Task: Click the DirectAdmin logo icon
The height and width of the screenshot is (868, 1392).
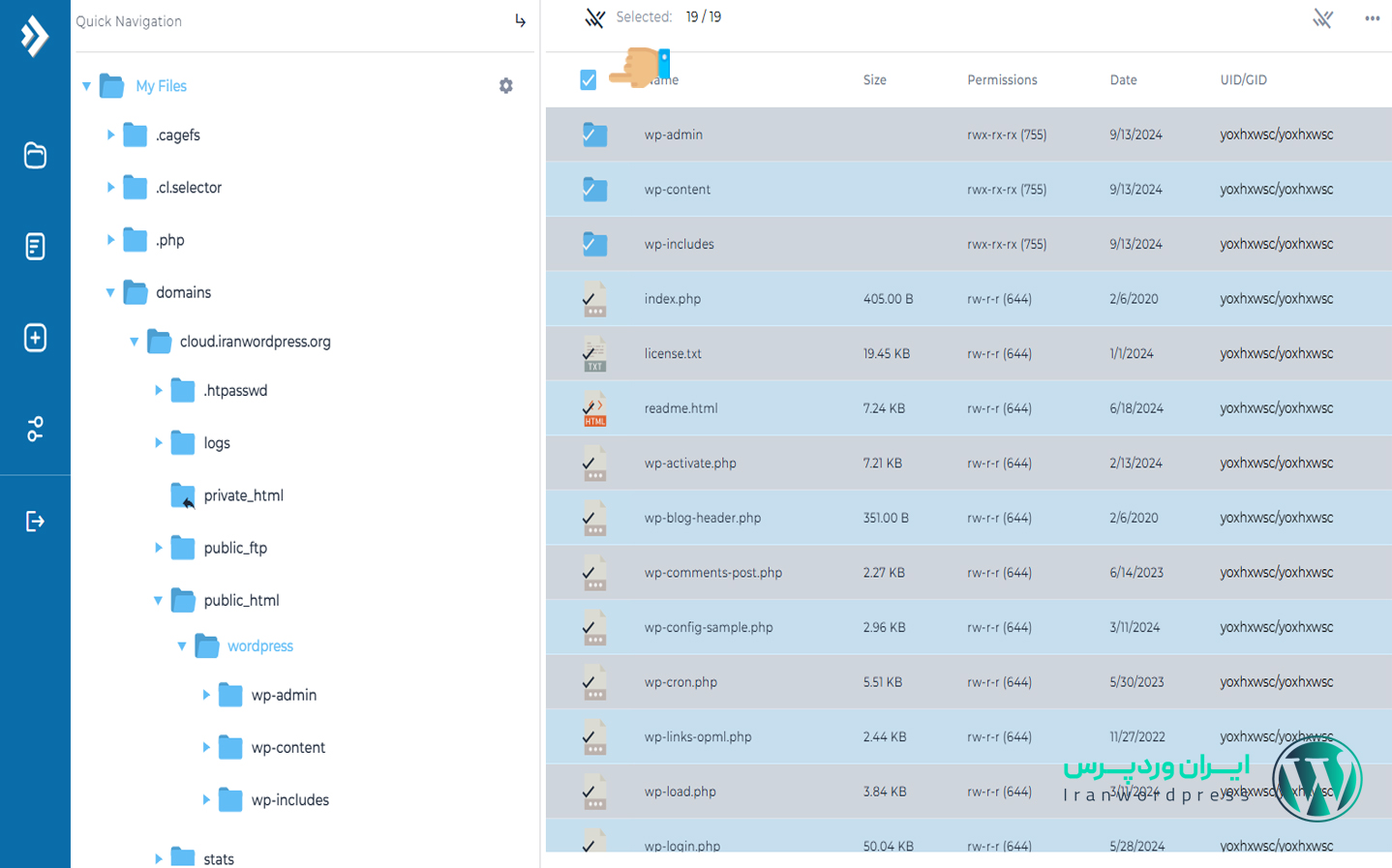Action: point(34,37)
